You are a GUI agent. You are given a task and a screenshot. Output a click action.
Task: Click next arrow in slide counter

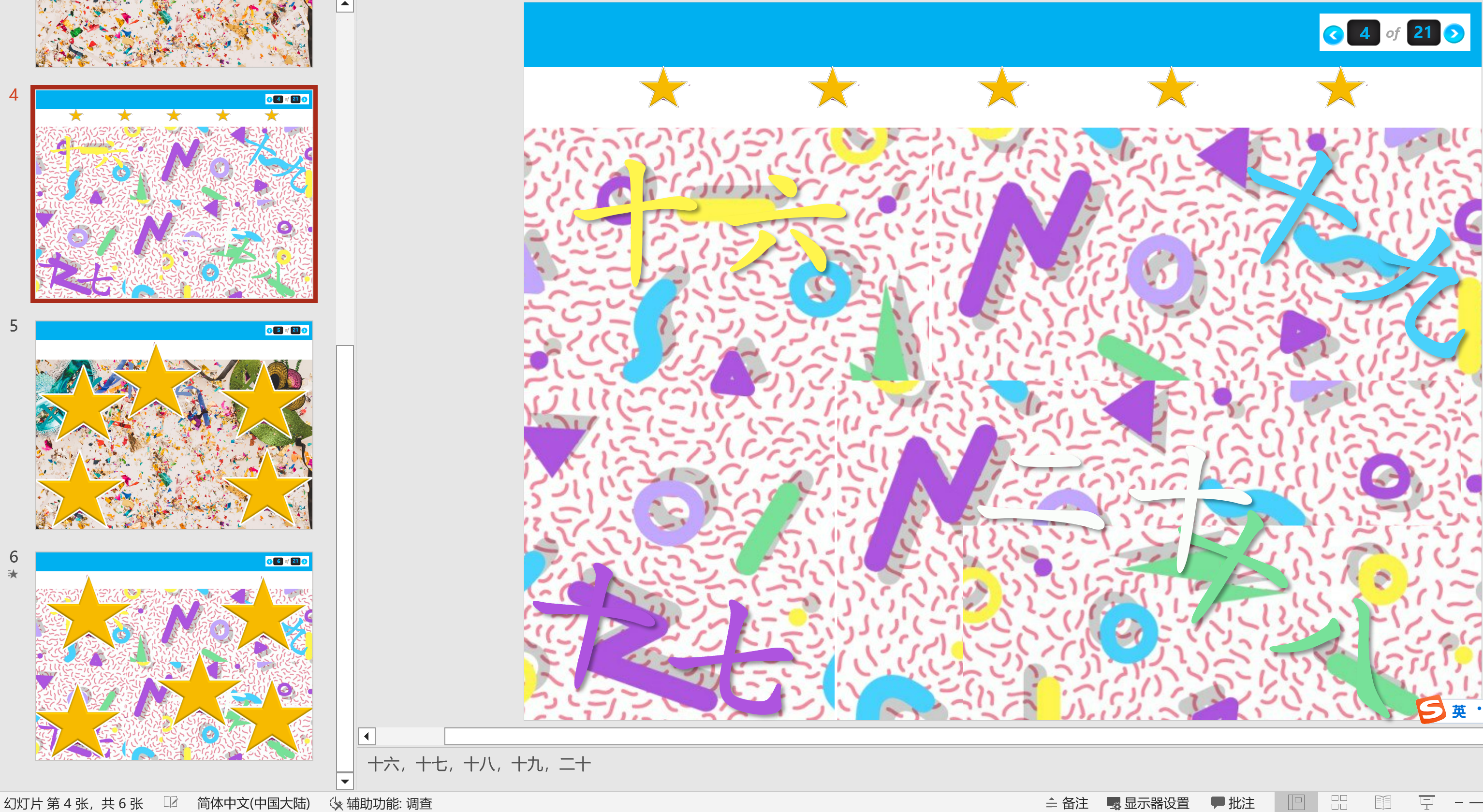pyautogui.click(x=1454, y=34)
